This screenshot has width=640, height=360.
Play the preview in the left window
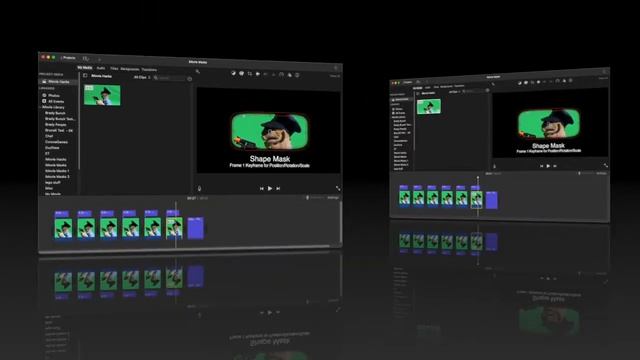pos(270,189)
